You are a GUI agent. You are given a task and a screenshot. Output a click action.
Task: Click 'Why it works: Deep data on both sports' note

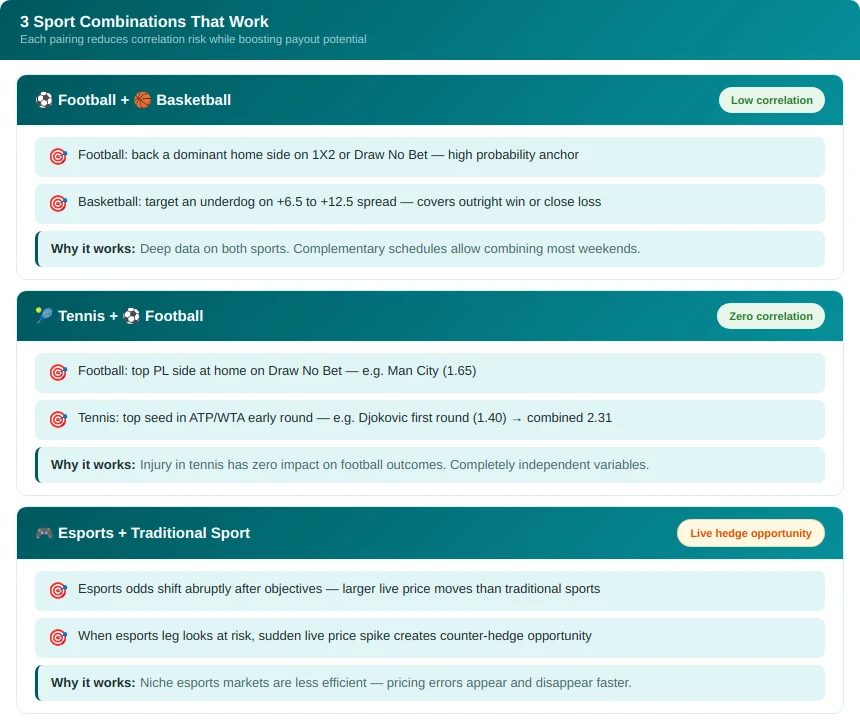click(430, 249)
